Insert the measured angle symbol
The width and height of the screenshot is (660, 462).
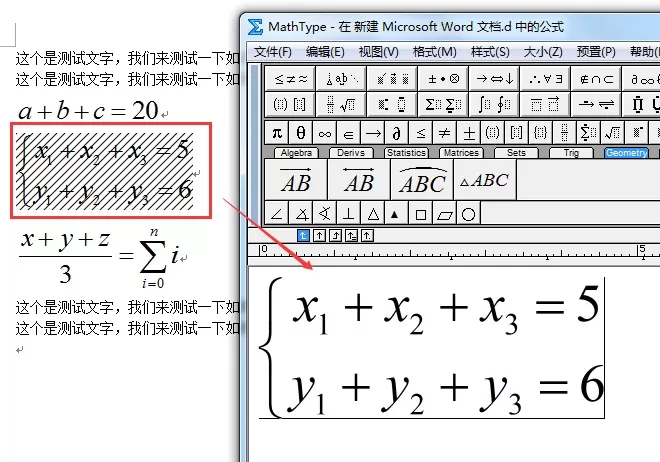pos(301,213)
